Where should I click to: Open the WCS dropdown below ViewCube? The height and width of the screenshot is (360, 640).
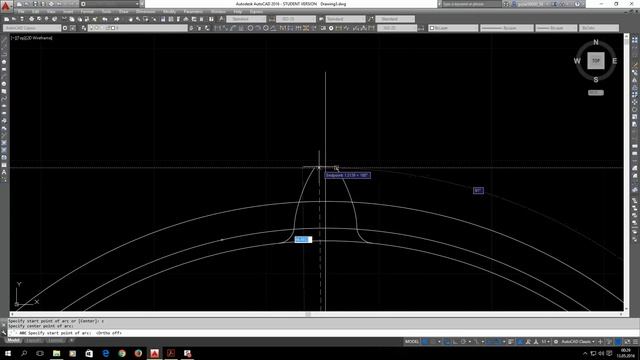point(596,93)
